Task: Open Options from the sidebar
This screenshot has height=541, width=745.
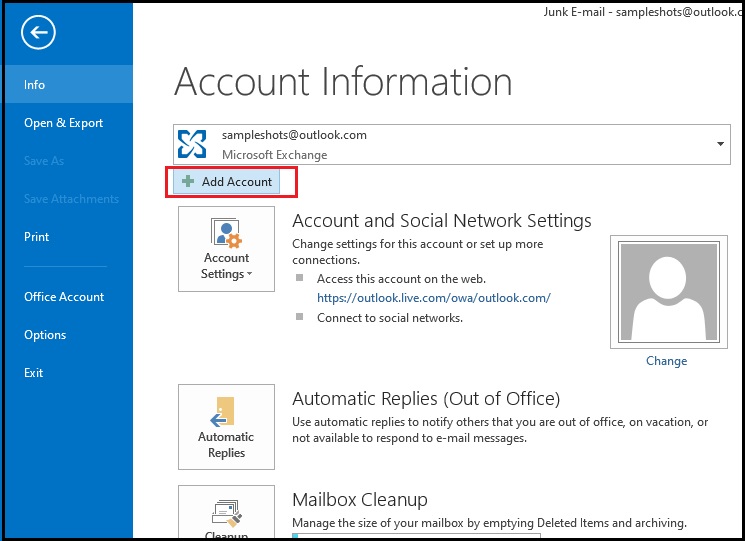Action: [45, 334]
